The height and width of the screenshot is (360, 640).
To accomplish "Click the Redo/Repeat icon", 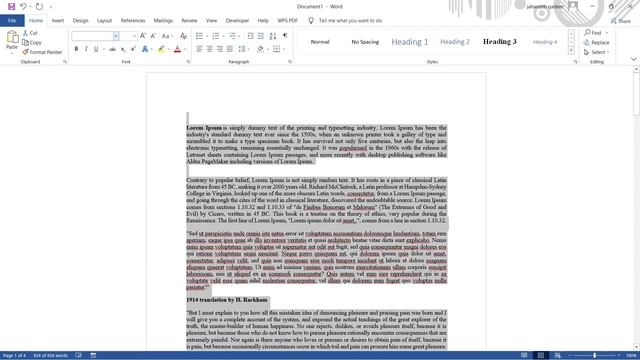I will [x=39, y=7].
